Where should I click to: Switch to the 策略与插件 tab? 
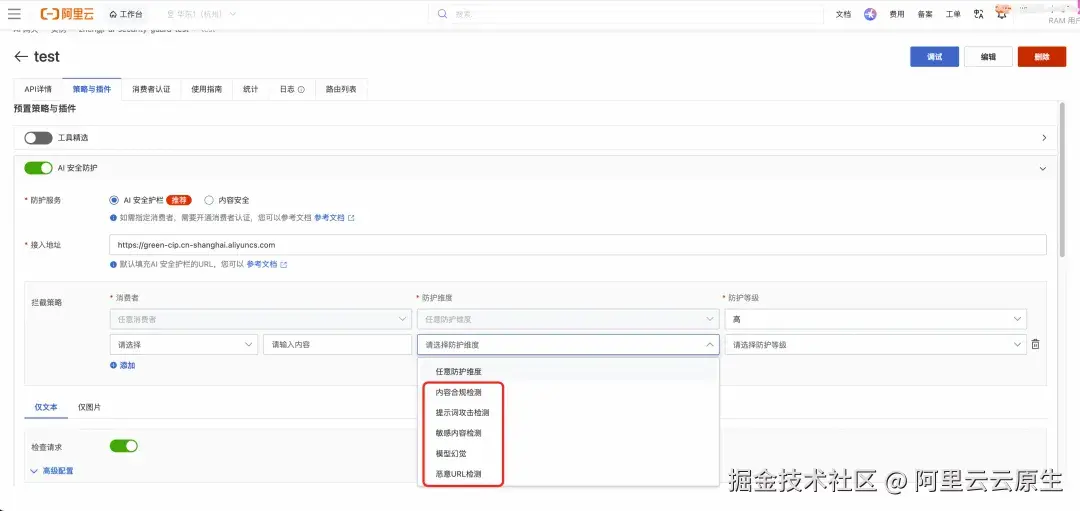point(92,90)
